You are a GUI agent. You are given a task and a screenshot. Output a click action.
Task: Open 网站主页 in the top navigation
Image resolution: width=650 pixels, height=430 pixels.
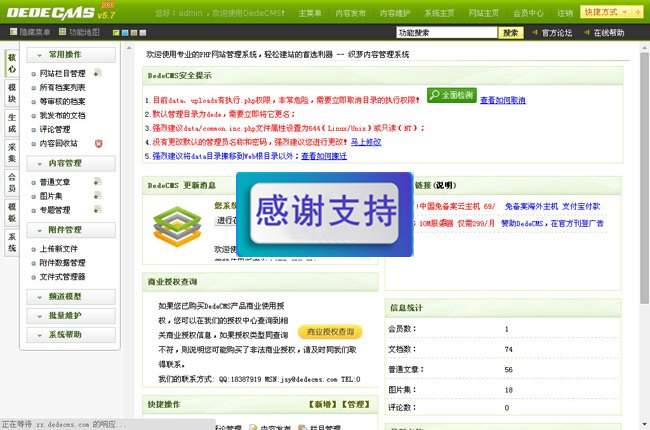pyautogui.click(x=484, y=13)
